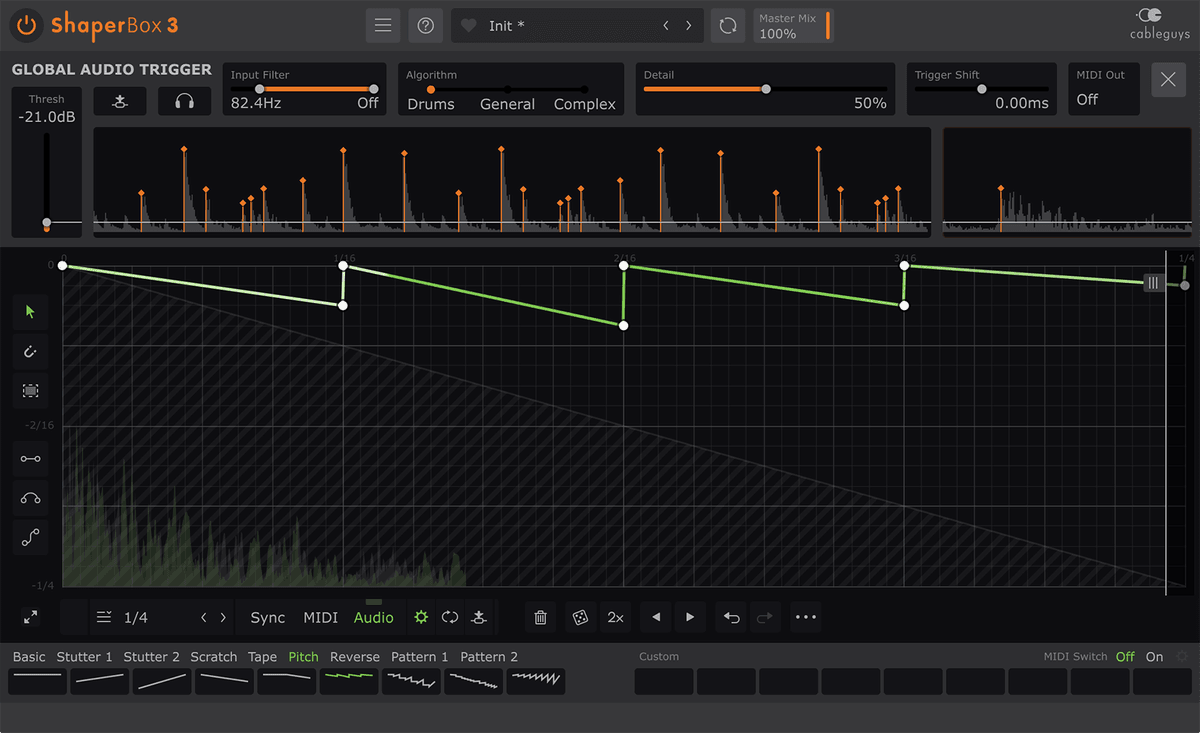Switch trigger mode to Sync
Image resolution: width=1200 pixels, height=733 pixels.
click(x=267, y=617)
